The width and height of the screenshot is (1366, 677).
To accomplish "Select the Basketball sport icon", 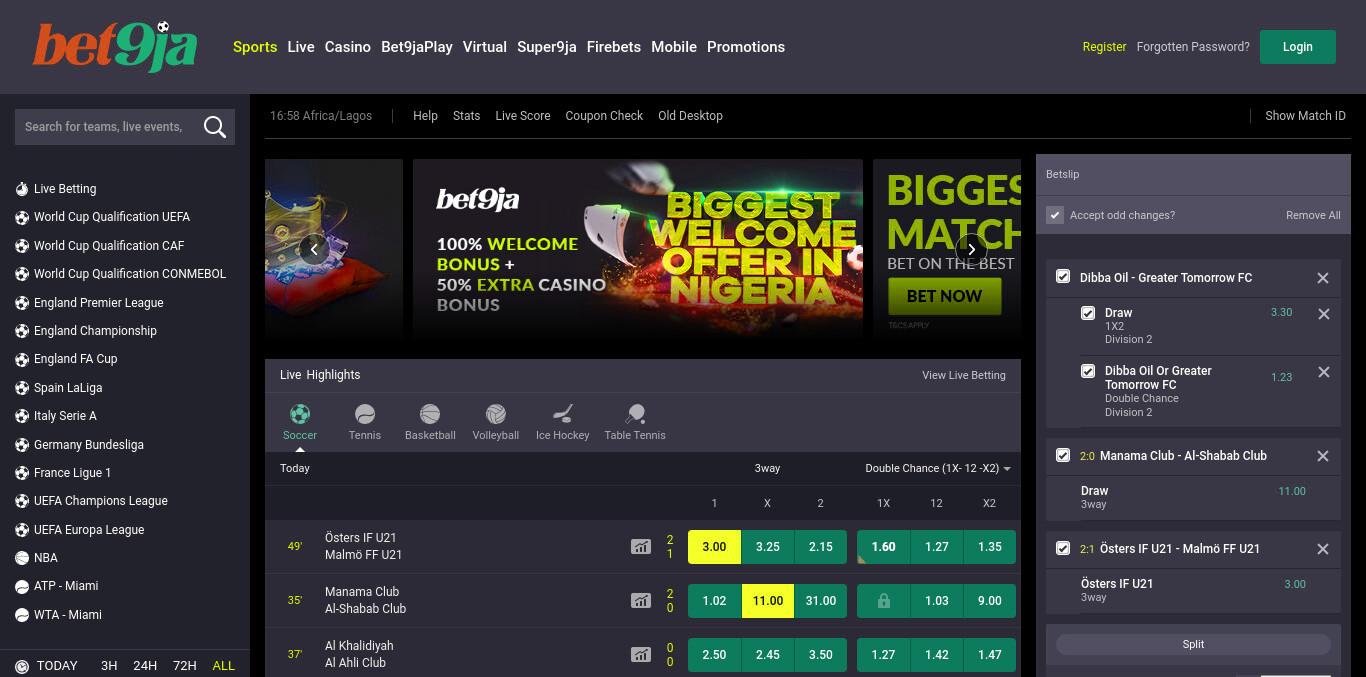I will coord(430,414).
